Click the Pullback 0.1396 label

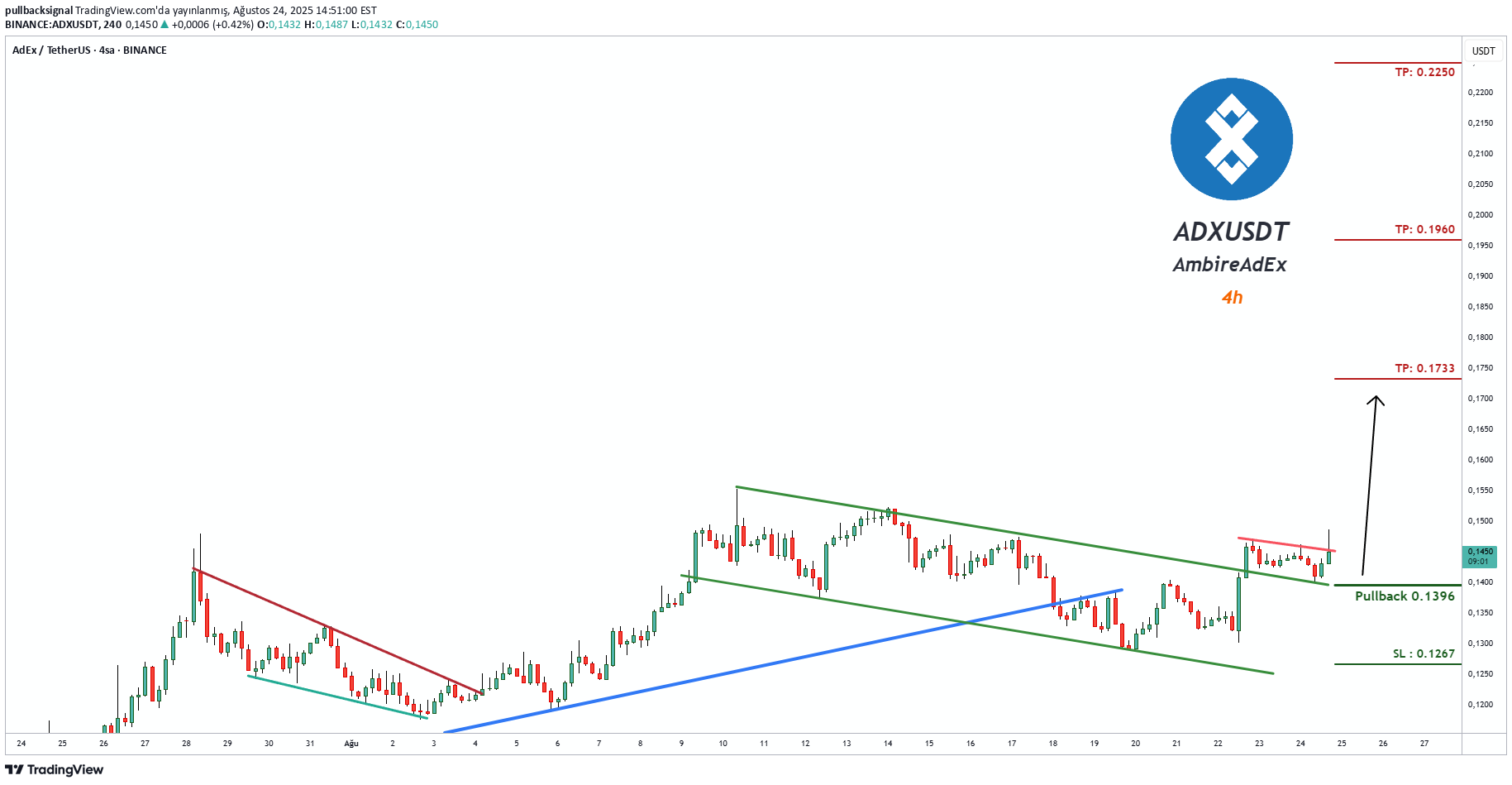(x=1405, y=596)
